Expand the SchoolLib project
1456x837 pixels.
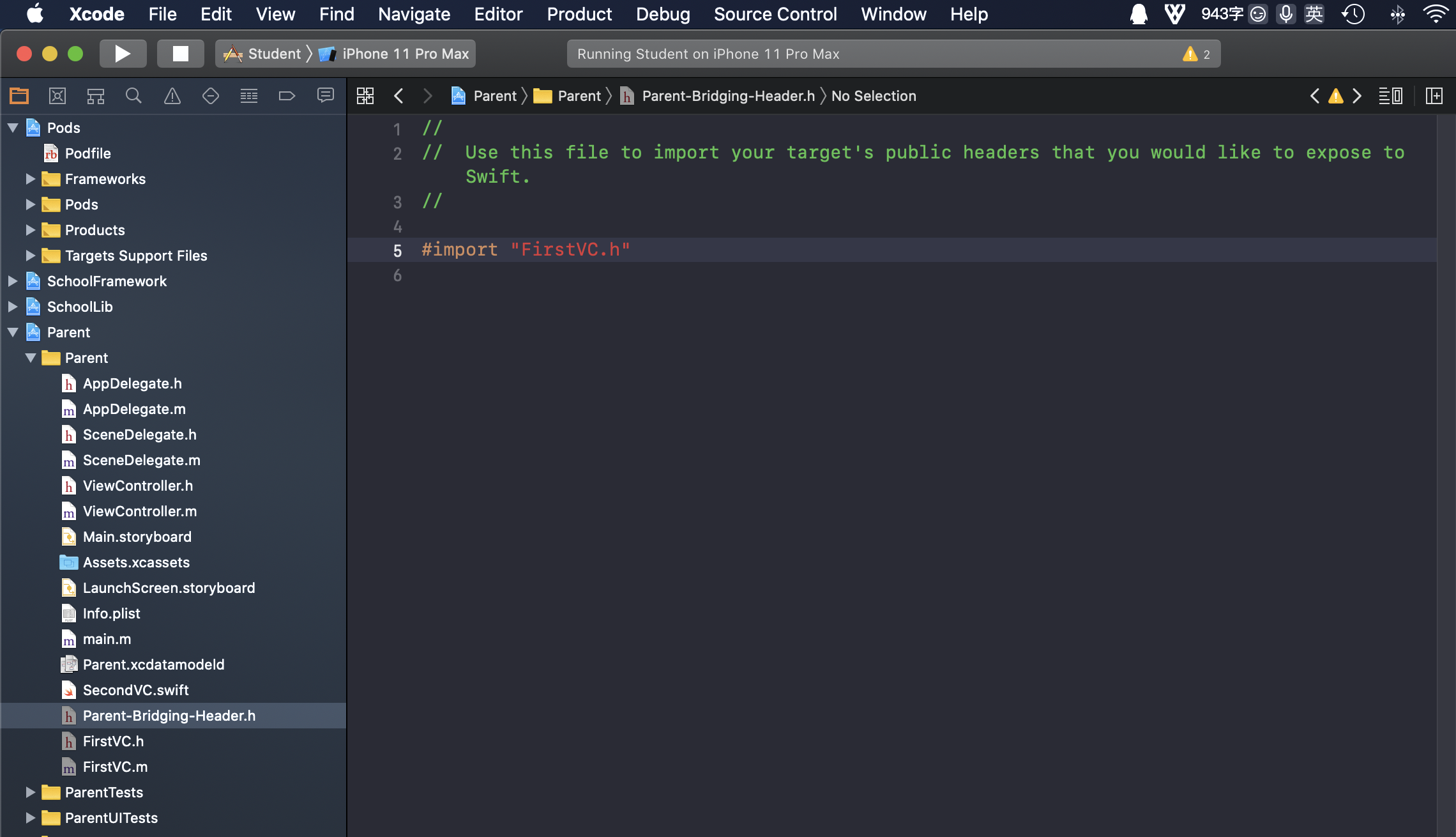pyautogui.click(x=13, y=307)
